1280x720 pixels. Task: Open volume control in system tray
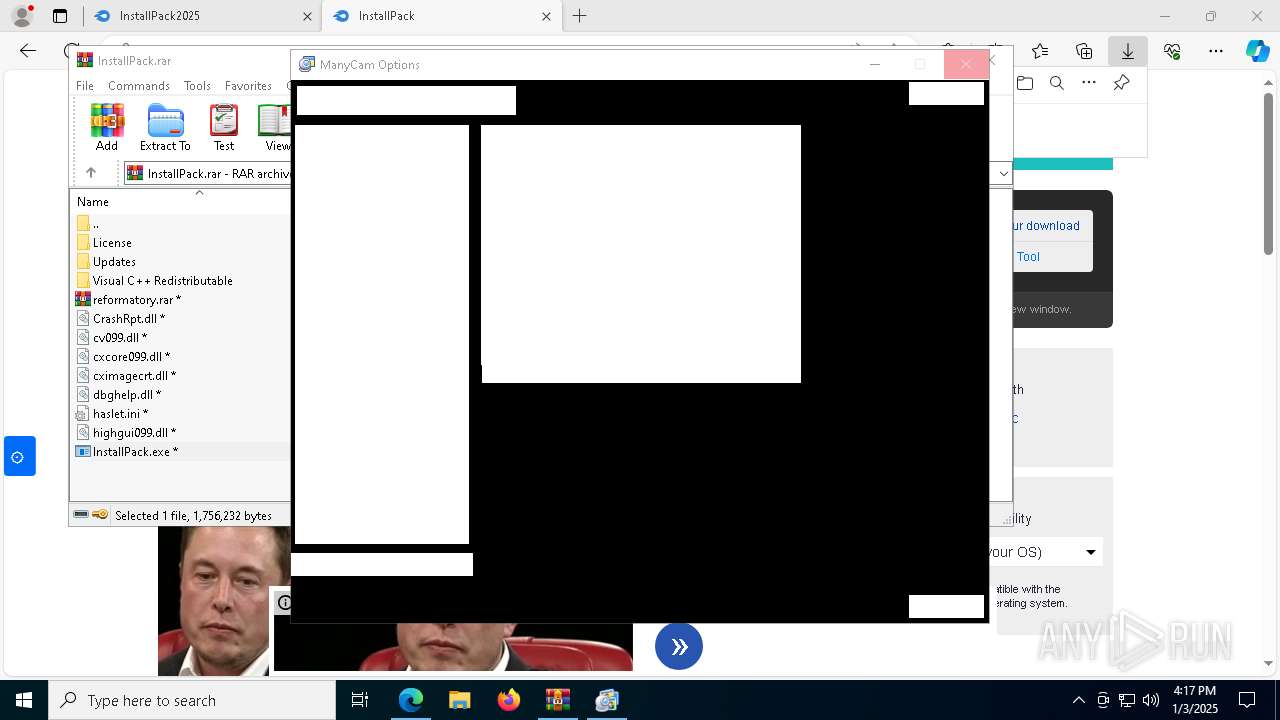[x=1151, y=700]
